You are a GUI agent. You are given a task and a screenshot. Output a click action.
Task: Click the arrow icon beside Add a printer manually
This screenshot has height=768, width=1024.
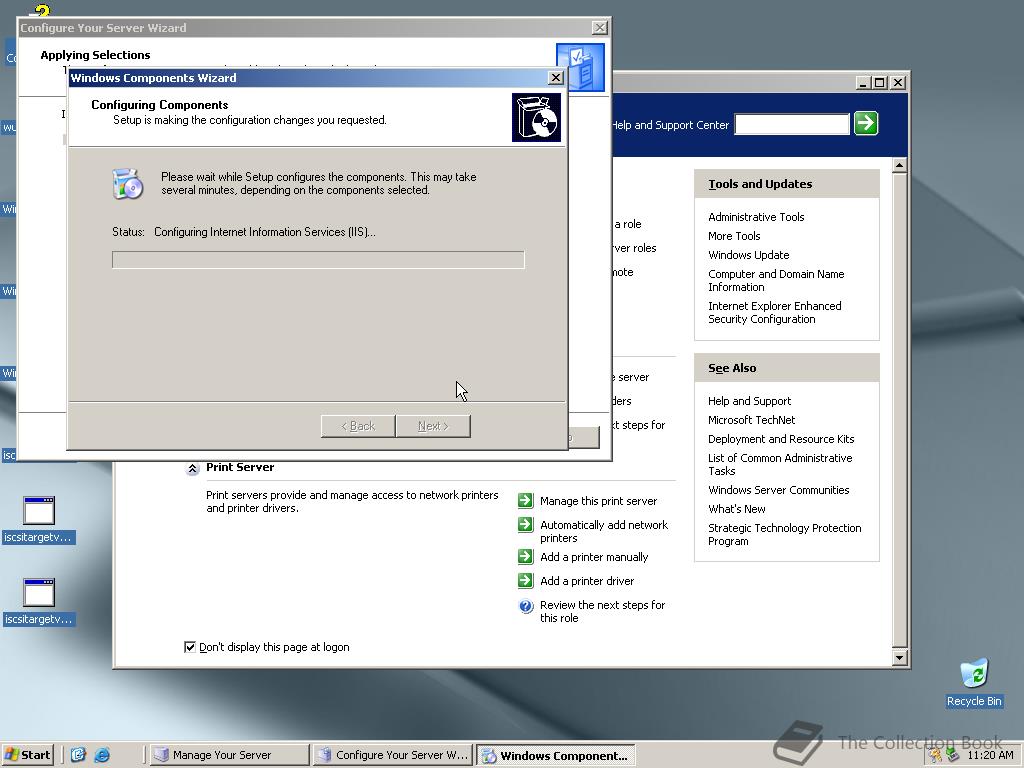pyautogui.click(x=526, y=557)
